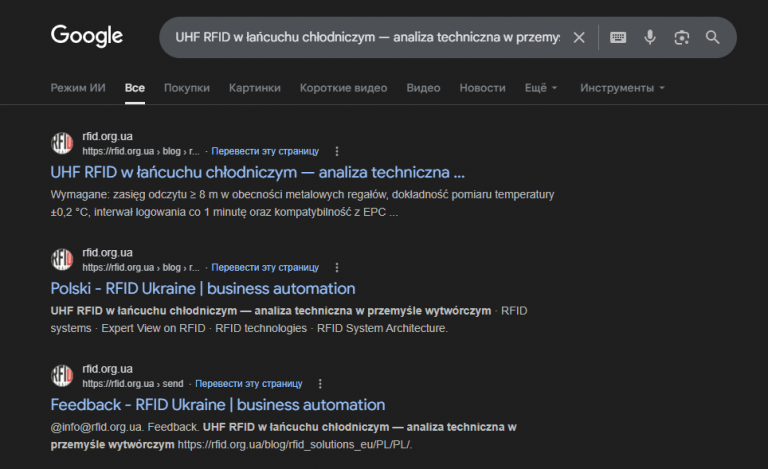This screenshot has height=469, width=768.
Task: Translate the Feedback RFID Ukraine result page
Action: (249, 384)
